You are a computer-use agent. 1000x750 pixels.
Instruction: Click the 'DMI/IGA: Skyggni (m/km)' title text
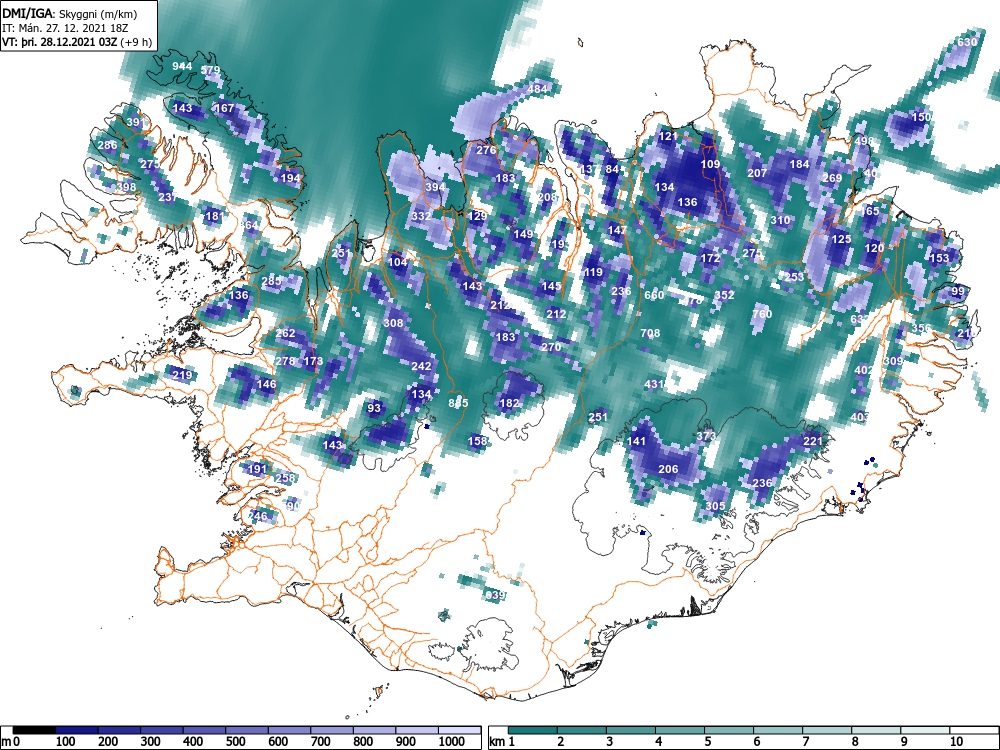pos(70,13)
